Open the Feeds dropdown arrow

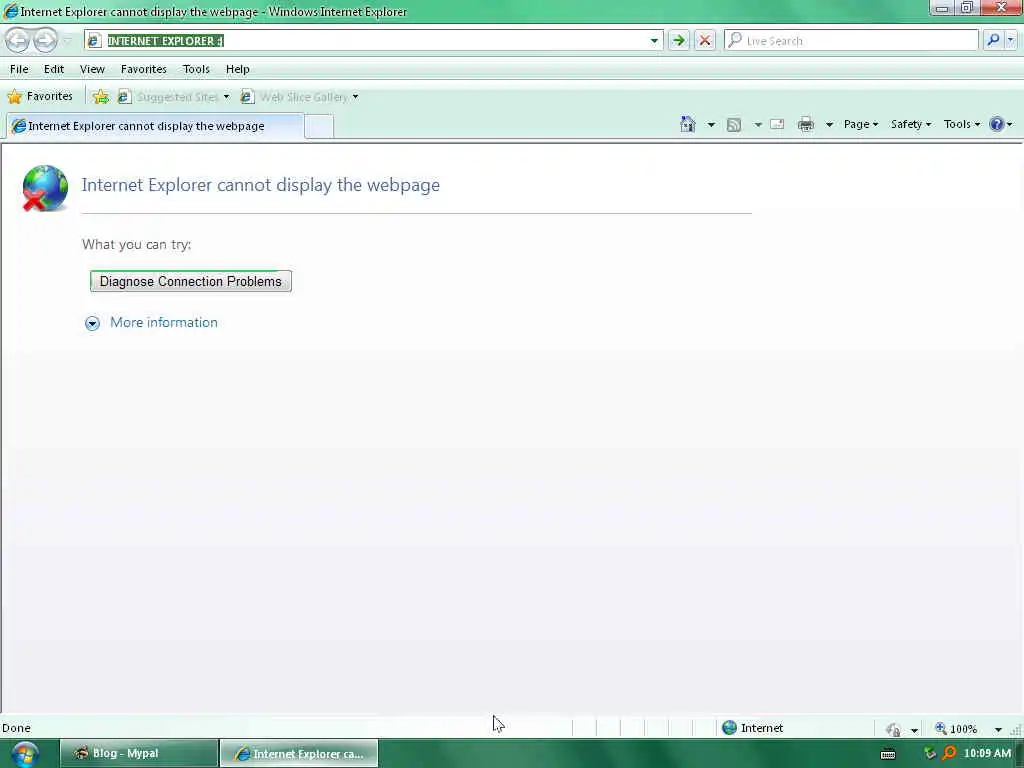[758, 124]
